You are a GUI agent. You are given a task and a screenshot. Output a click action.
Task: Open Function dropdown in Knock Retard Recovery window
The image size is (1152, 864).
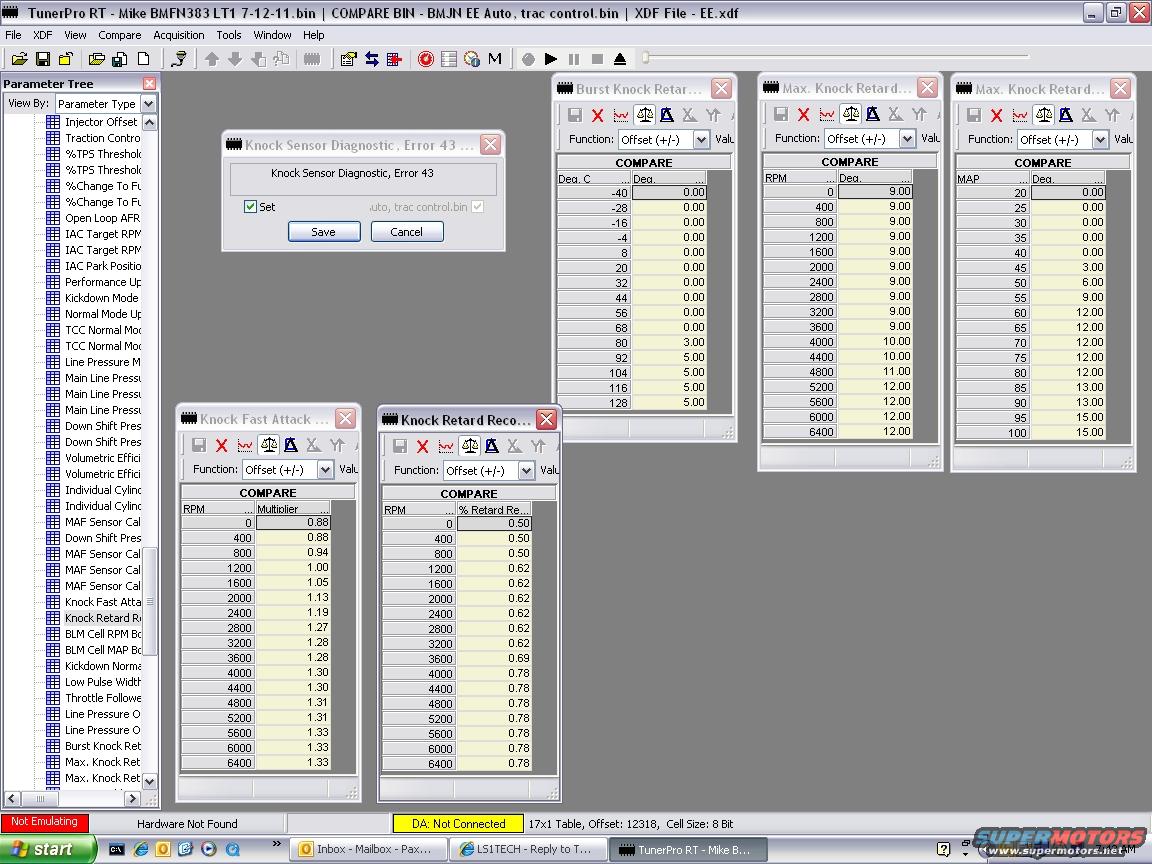526,470
